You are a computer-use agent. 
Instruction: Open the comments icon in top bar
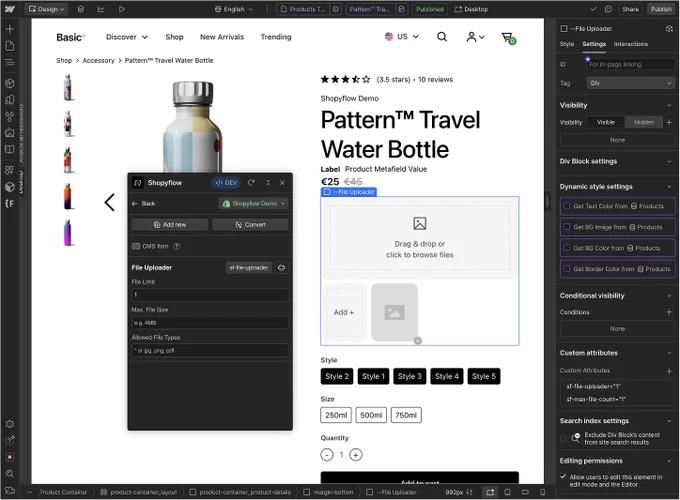coord(608,9)
